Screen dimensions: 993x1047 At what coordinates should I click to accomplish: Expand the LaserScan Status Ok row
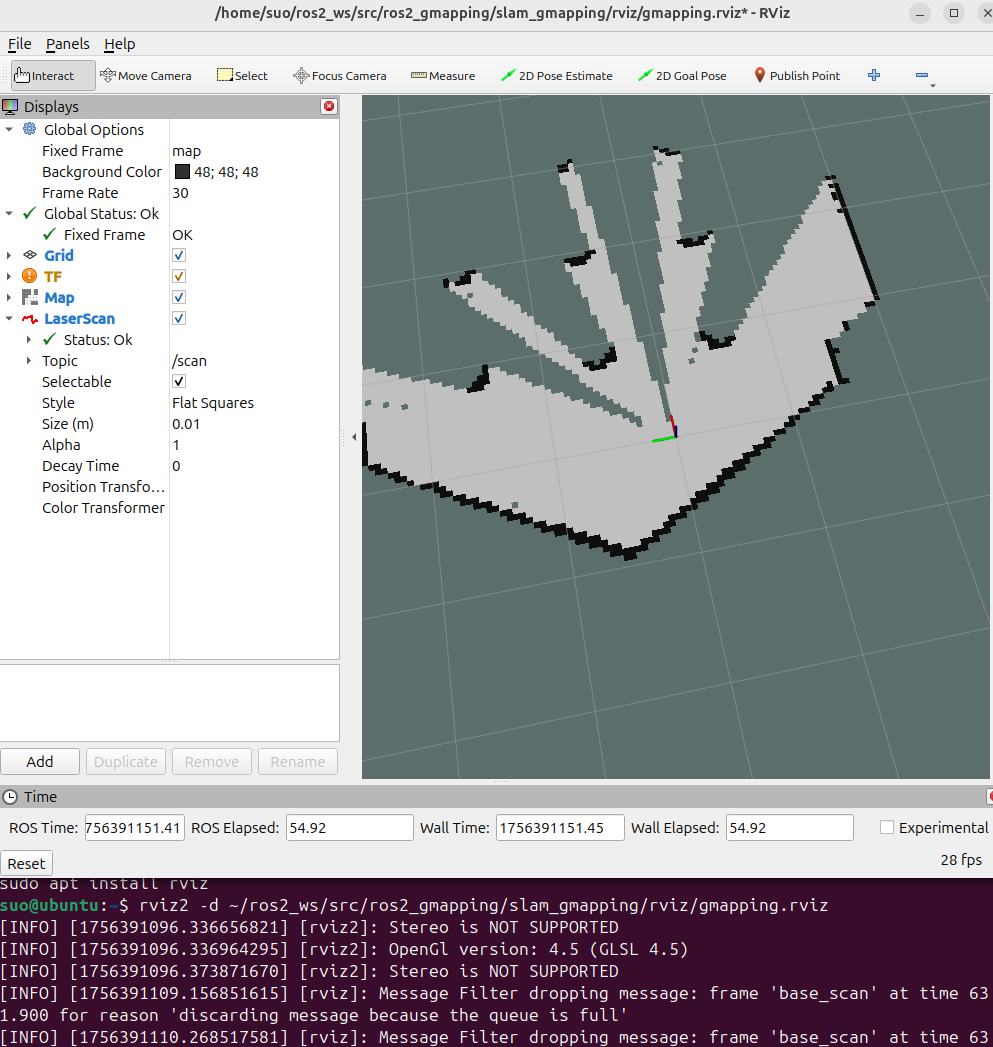click(x=29, y=339)
